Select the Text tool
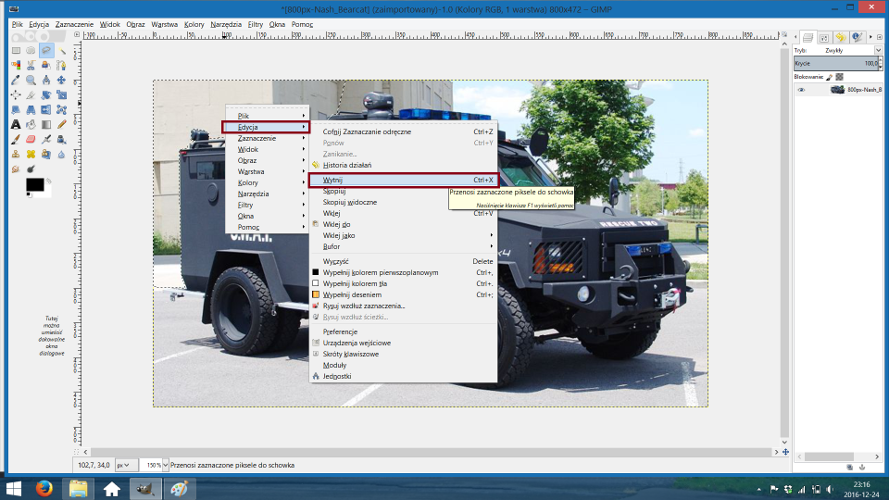The image size is (889, 500). click(x=16, y=124)
